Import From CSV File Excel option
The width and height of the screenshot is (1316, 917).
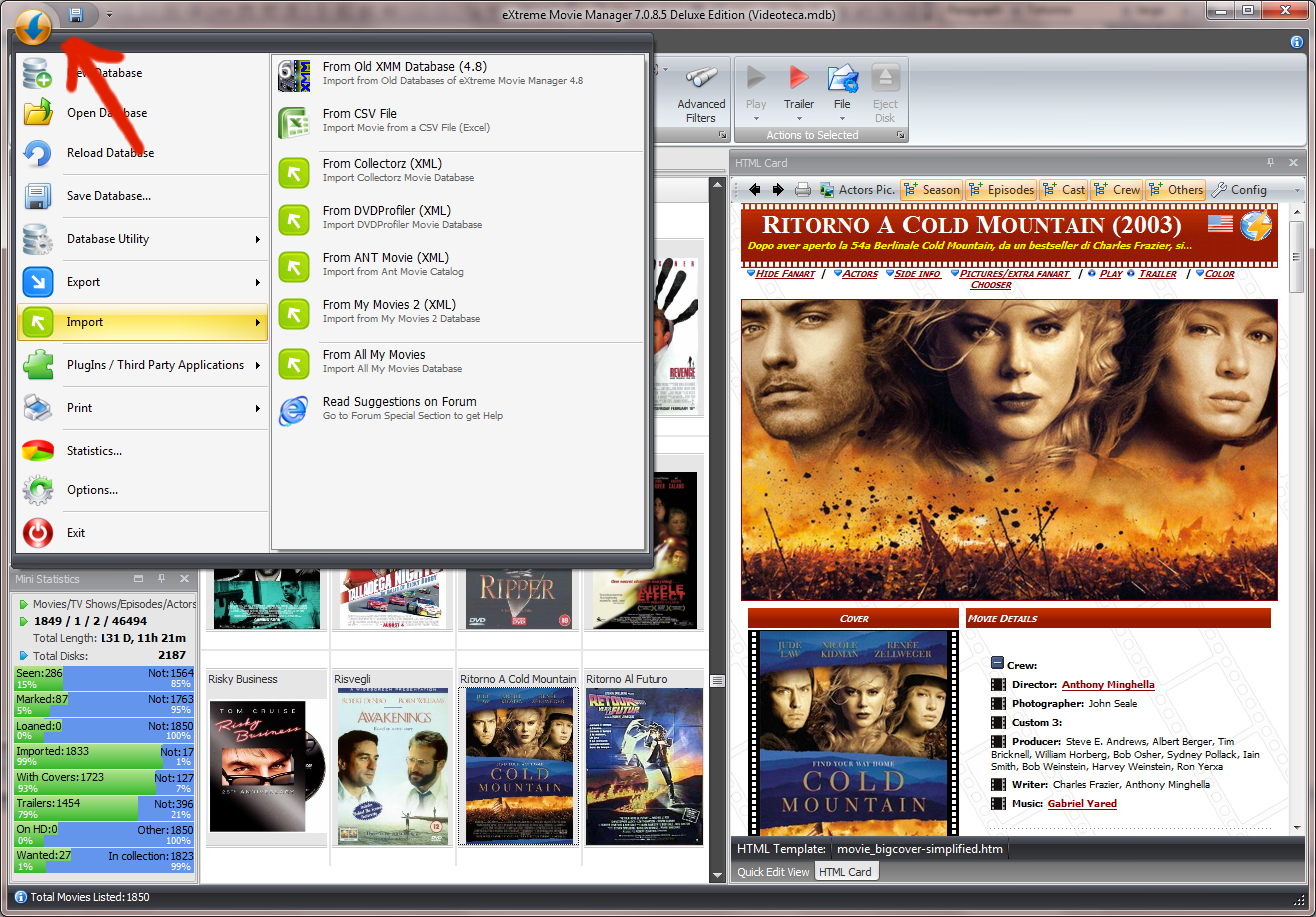pos(458,121)
